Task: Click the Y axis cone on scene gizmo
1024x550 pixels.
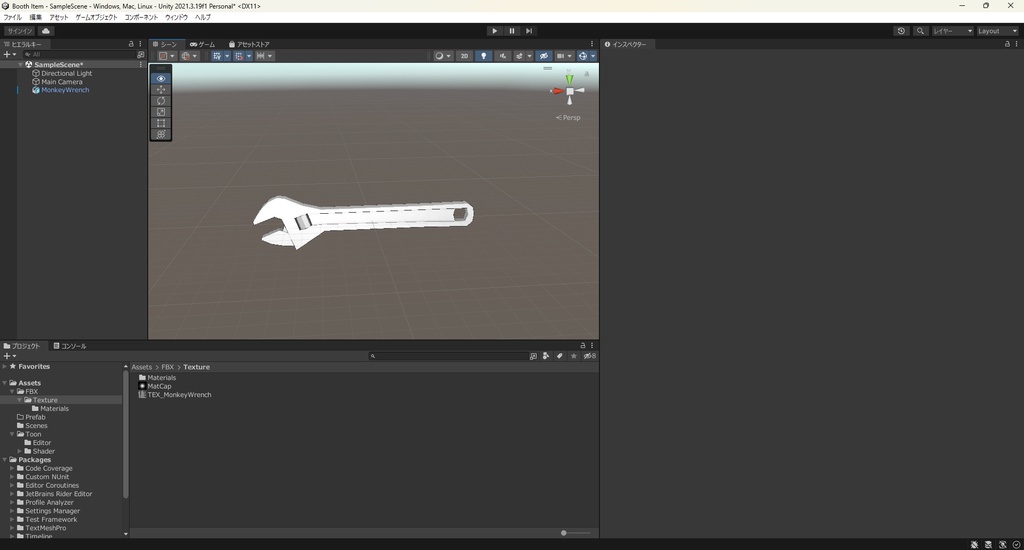Action: point(569,78)
